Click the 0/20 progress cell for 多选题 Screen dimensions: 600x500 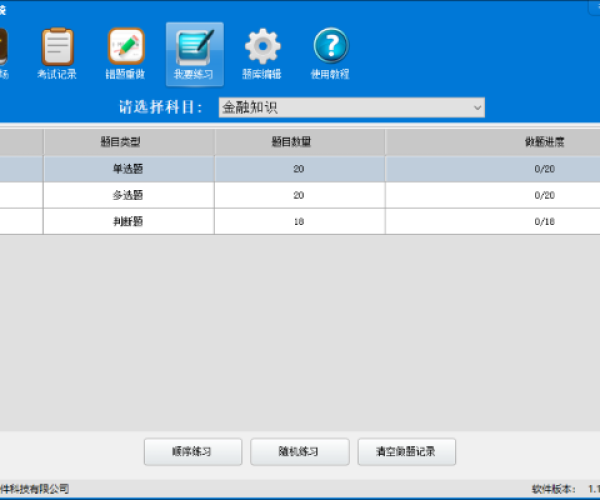click(544, 195)
